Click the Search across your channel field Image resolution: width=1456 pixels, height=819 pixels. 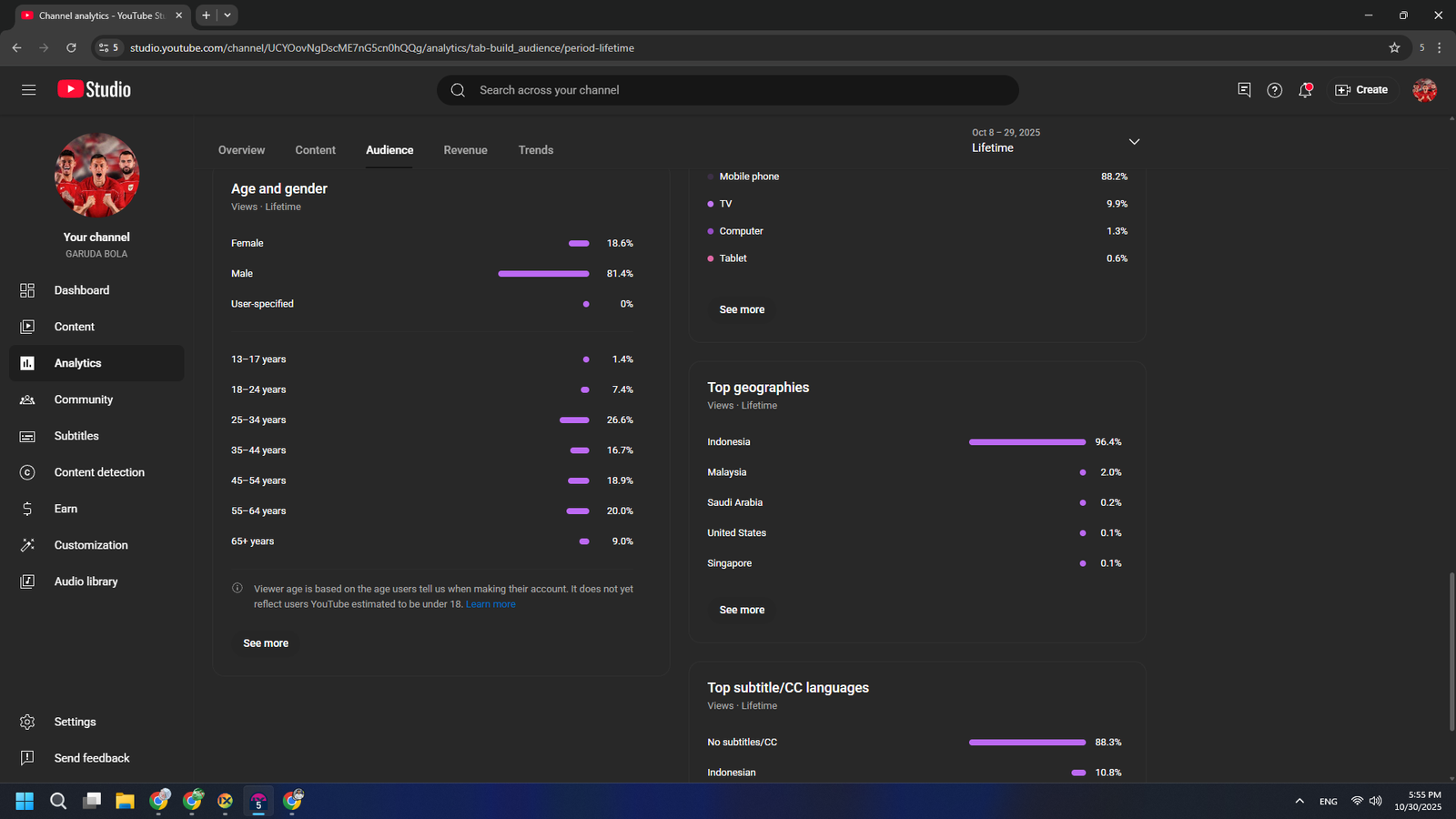[x=728, y=90]
